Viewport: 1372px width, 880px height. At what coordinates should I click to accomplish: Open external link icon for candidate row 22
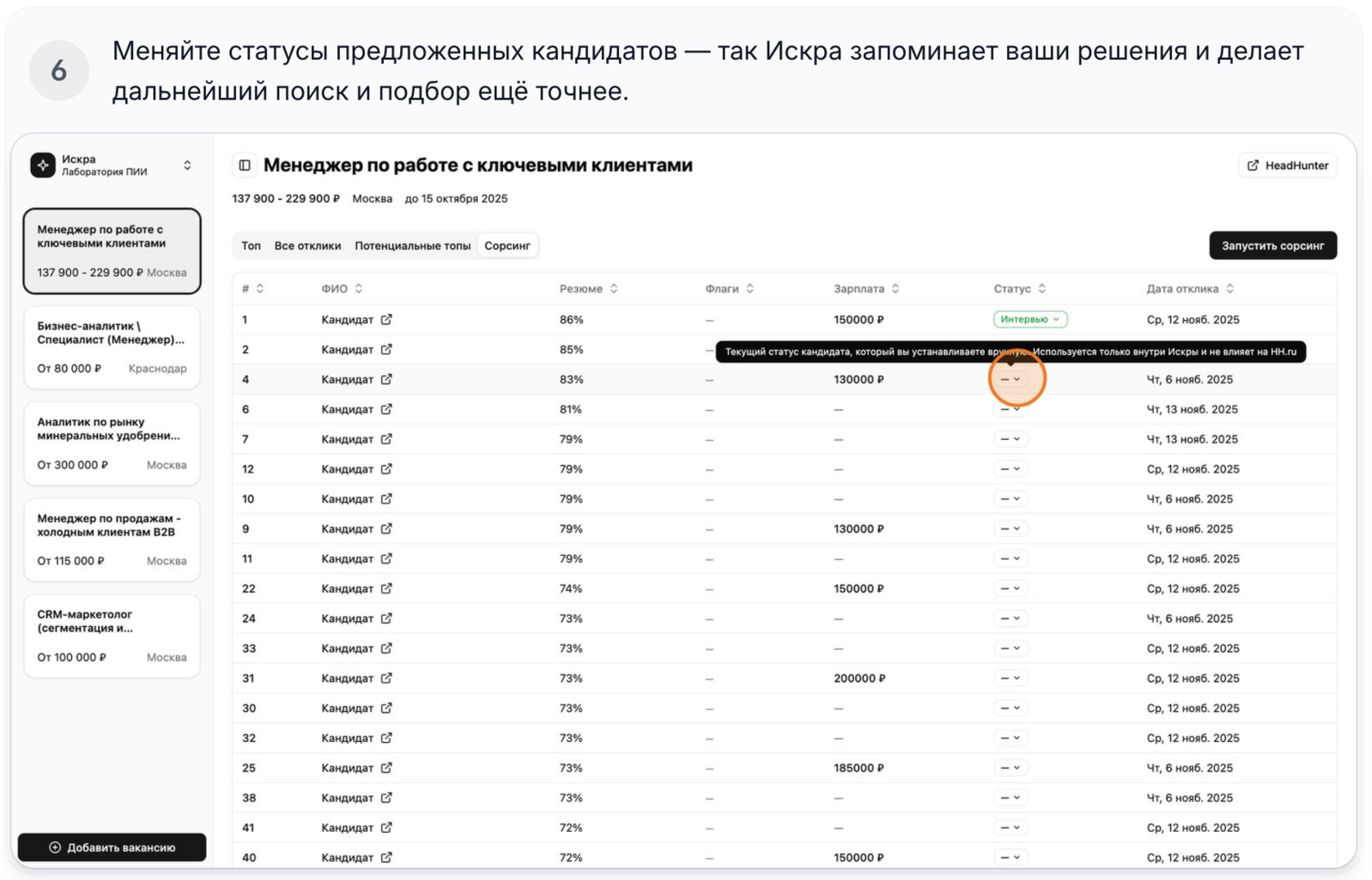(386, 589)
